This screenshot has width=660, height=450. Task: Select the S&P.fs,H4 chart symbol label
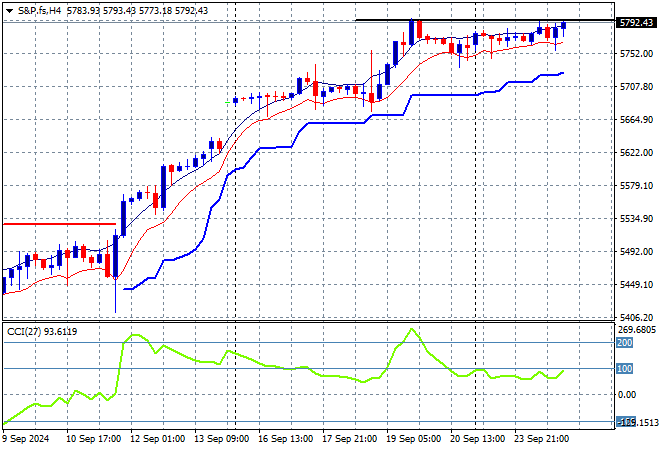(38, 9)
